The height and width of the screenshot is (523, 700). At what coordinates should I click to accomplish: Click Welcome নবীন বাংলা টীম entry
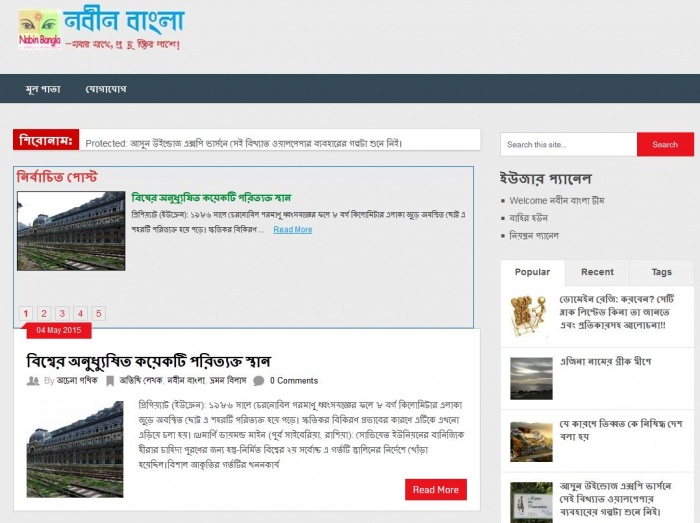coord(557,200)
